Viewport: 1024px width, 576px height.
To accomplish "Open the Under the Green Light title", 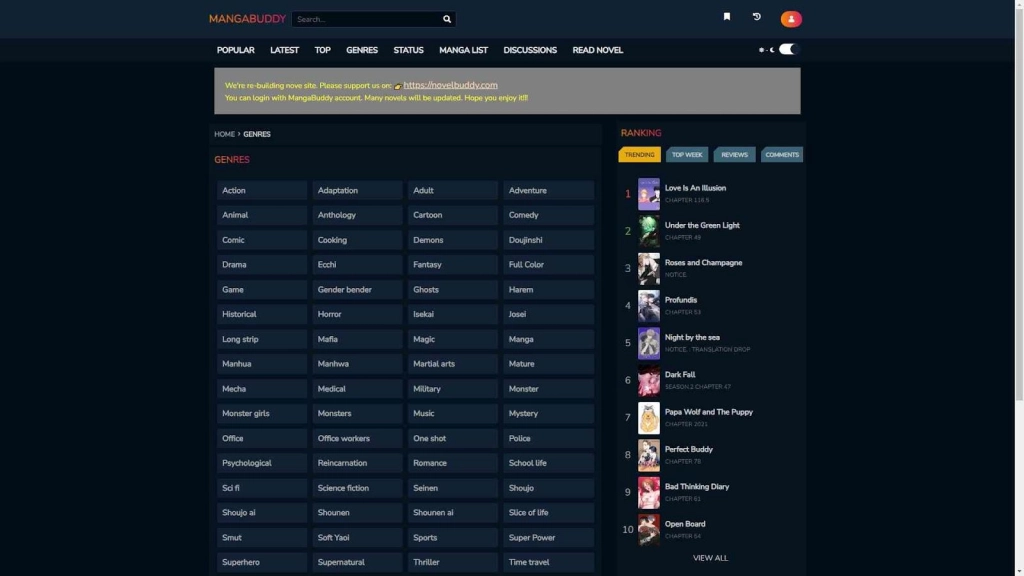I will pyautogui.click(x=702, y=225).
